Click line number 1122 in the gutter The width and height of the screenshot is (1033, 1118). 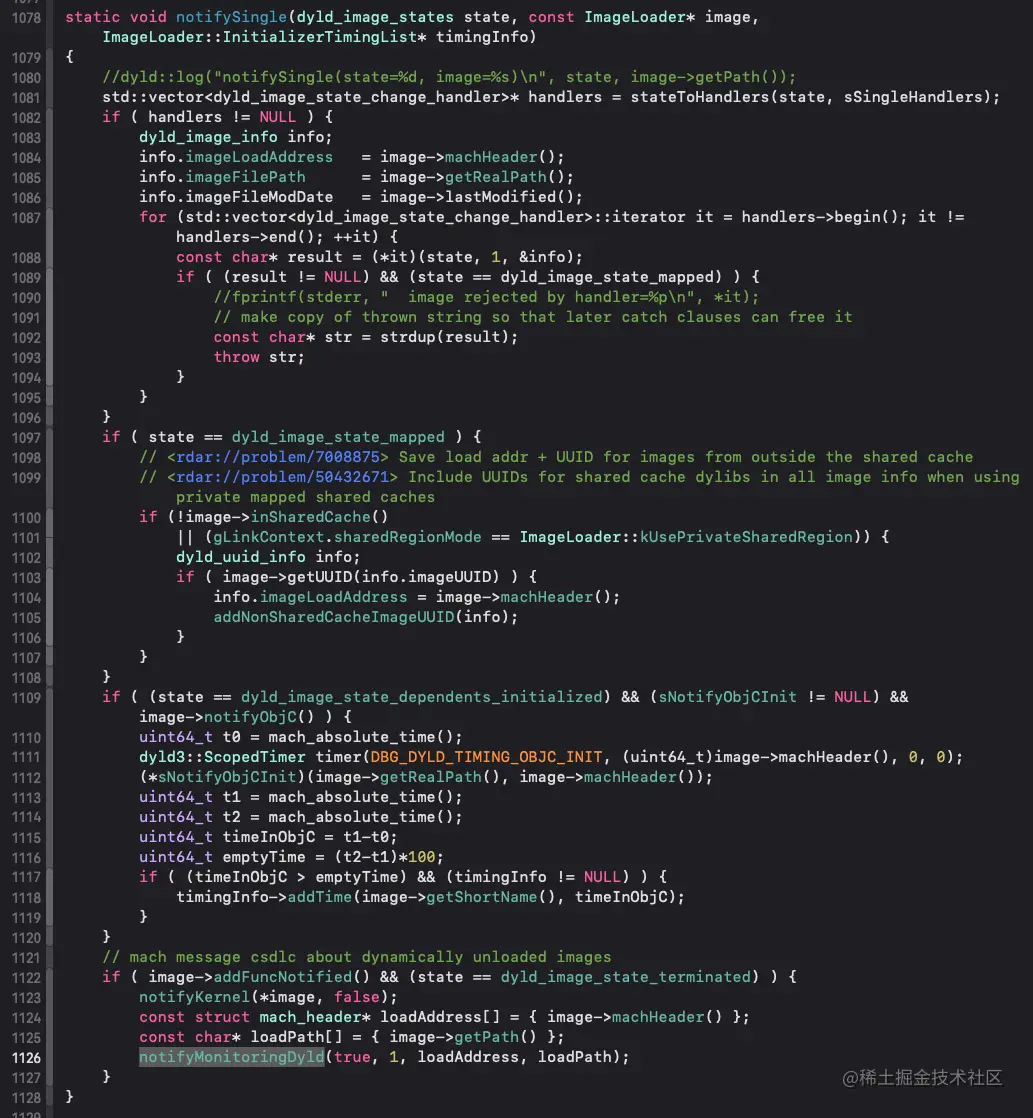coord(26,978)
